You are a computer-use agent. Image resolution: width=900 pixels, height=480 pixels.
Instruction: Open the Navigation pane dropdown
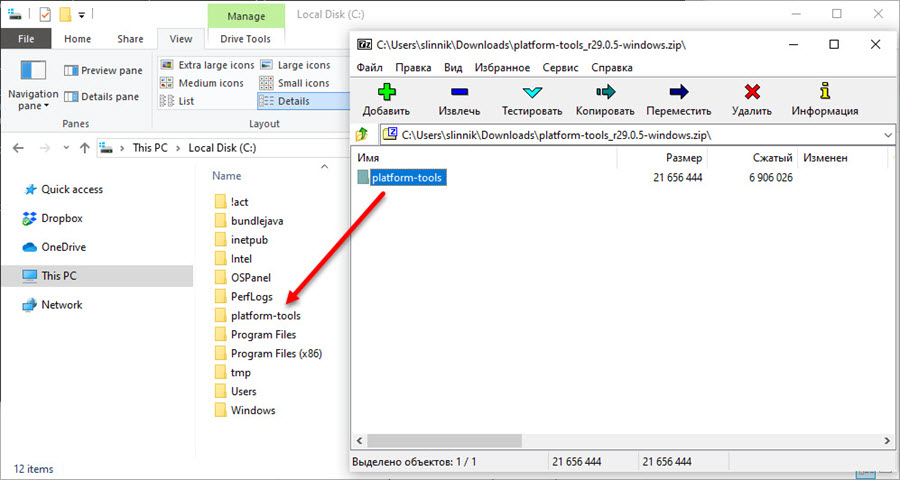(x=33, y=86)
